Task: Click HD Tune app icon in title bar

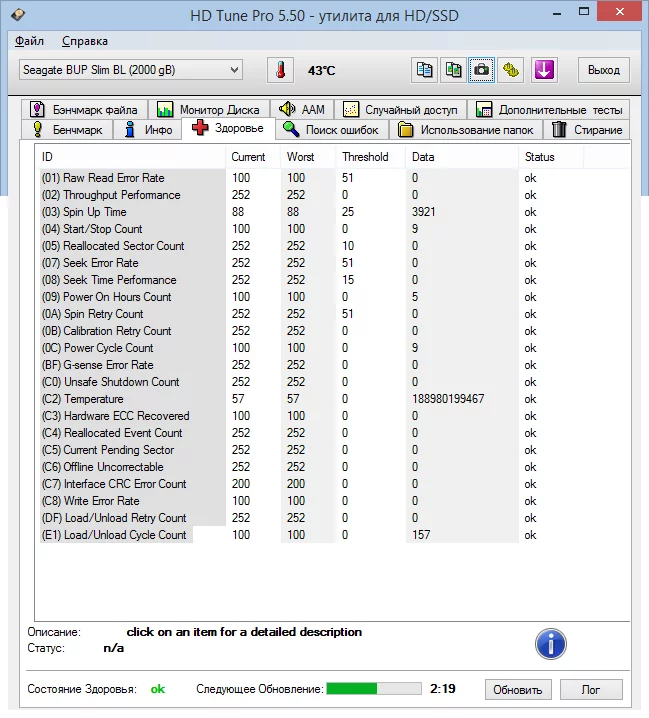Action: tap(18, 14)
